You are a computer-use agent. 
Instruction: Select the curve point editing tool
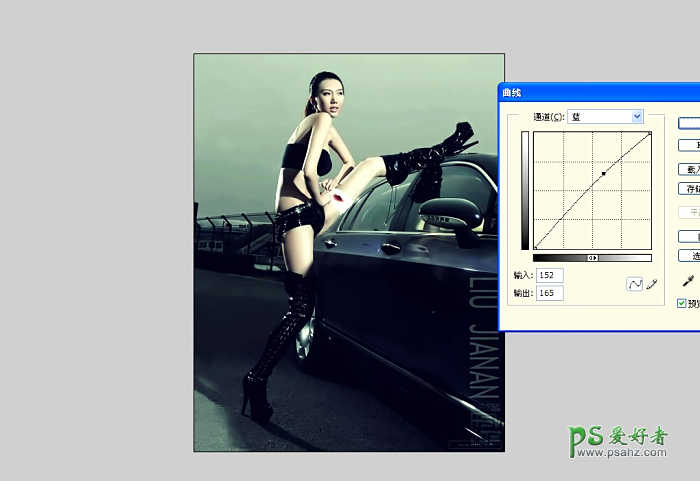(633, 284)
